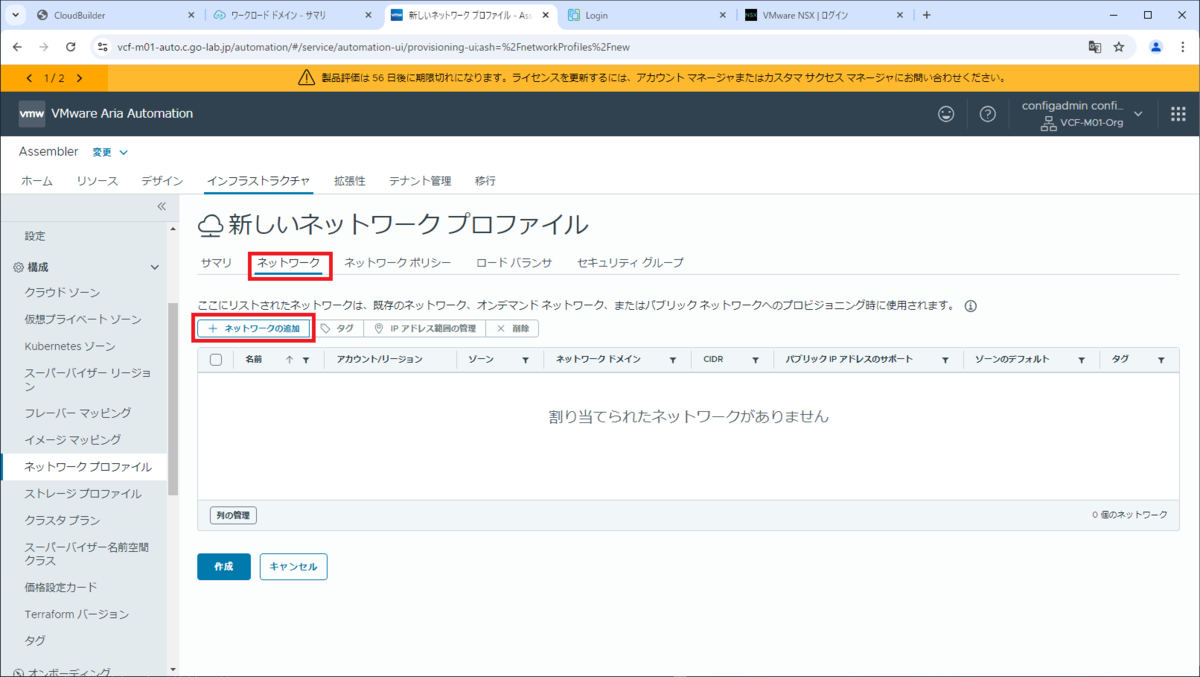Sort the 名前 column ascending arrow
1200x677 pixels.
[290, 360]
